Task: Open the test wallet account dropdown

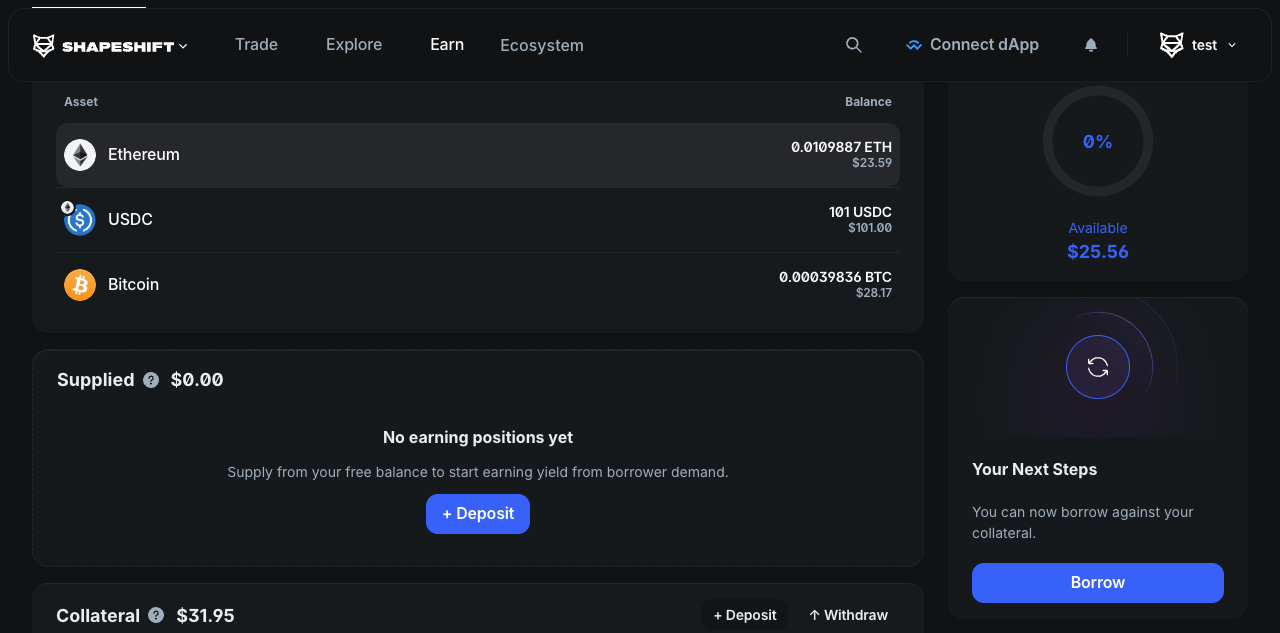Action: pos(1199,45)
